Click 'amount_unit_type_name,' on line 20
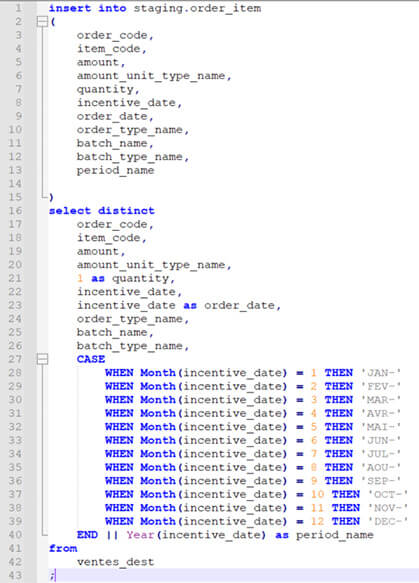Image resolution: width=419 pixels, height=583 pixels. (x=154, y=265)
